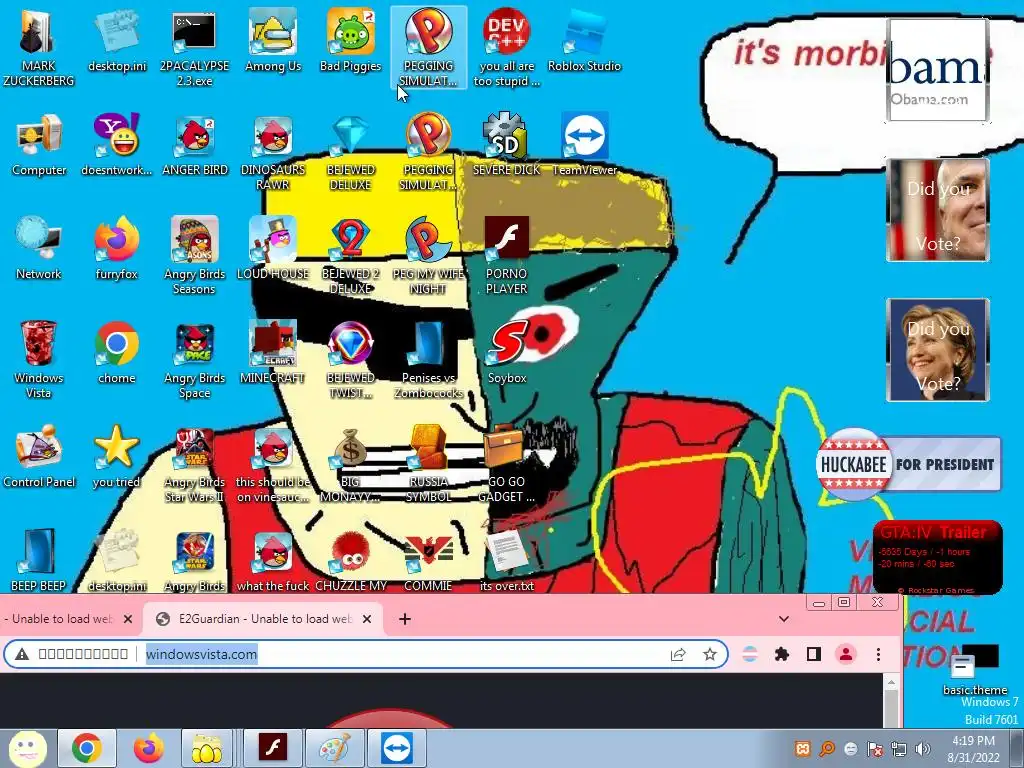The height and width of the screenshot is (768, 1024).
Task: Open the Network desktop icon
Action: (x=39, y=248)
